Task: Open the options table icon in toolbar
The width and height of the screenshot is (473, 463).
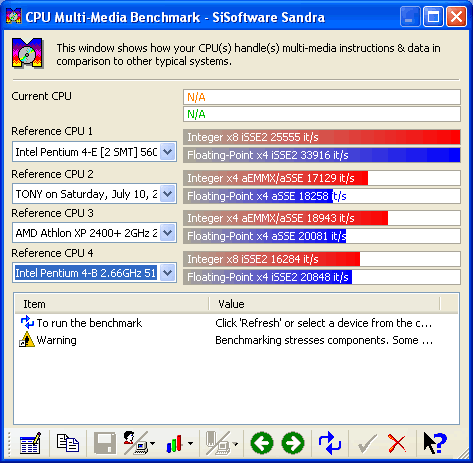Action: [x=30, y=443]
